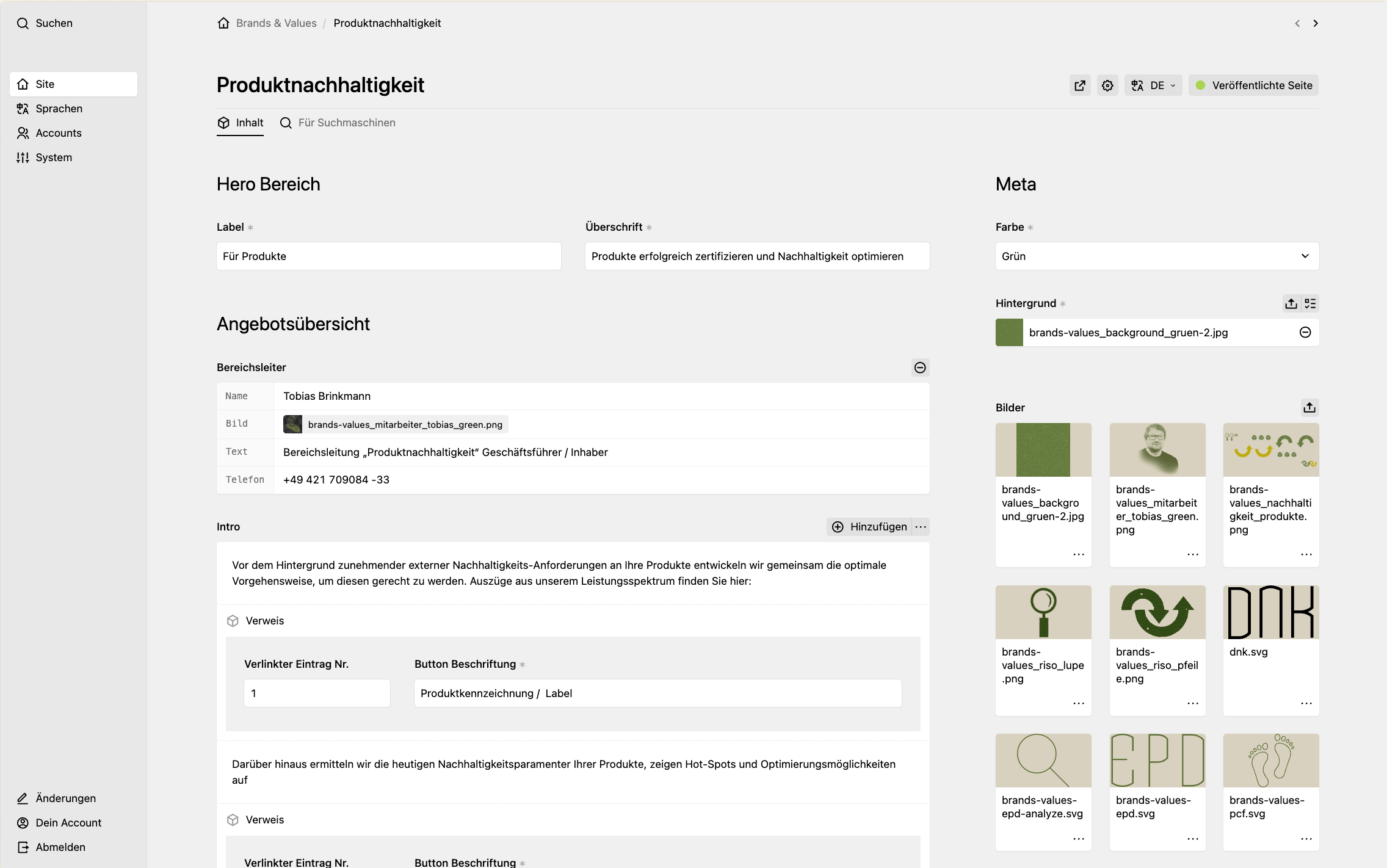This screenshot has width=1387, height=868.
Task: Click the Tobias Brinkmann name cell
Action: point(601,396)
